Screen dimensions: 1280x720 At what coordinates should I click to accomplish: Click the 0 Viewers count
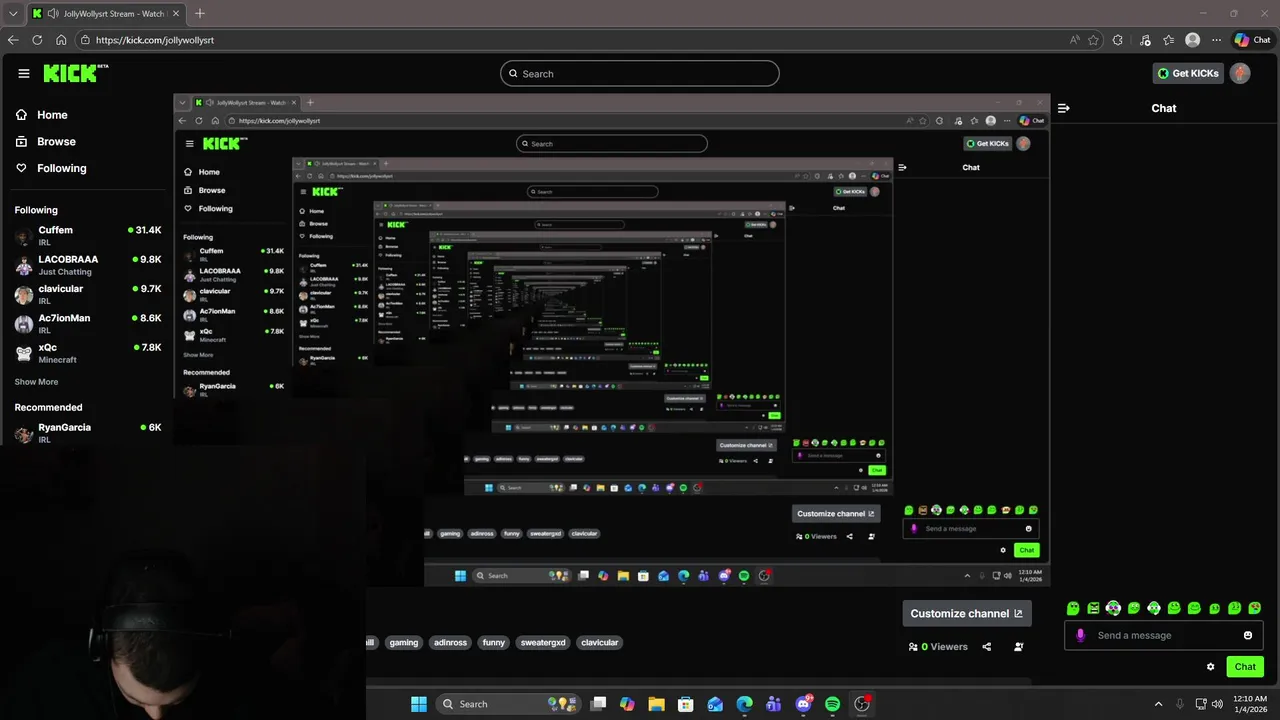tap(938, 647)
